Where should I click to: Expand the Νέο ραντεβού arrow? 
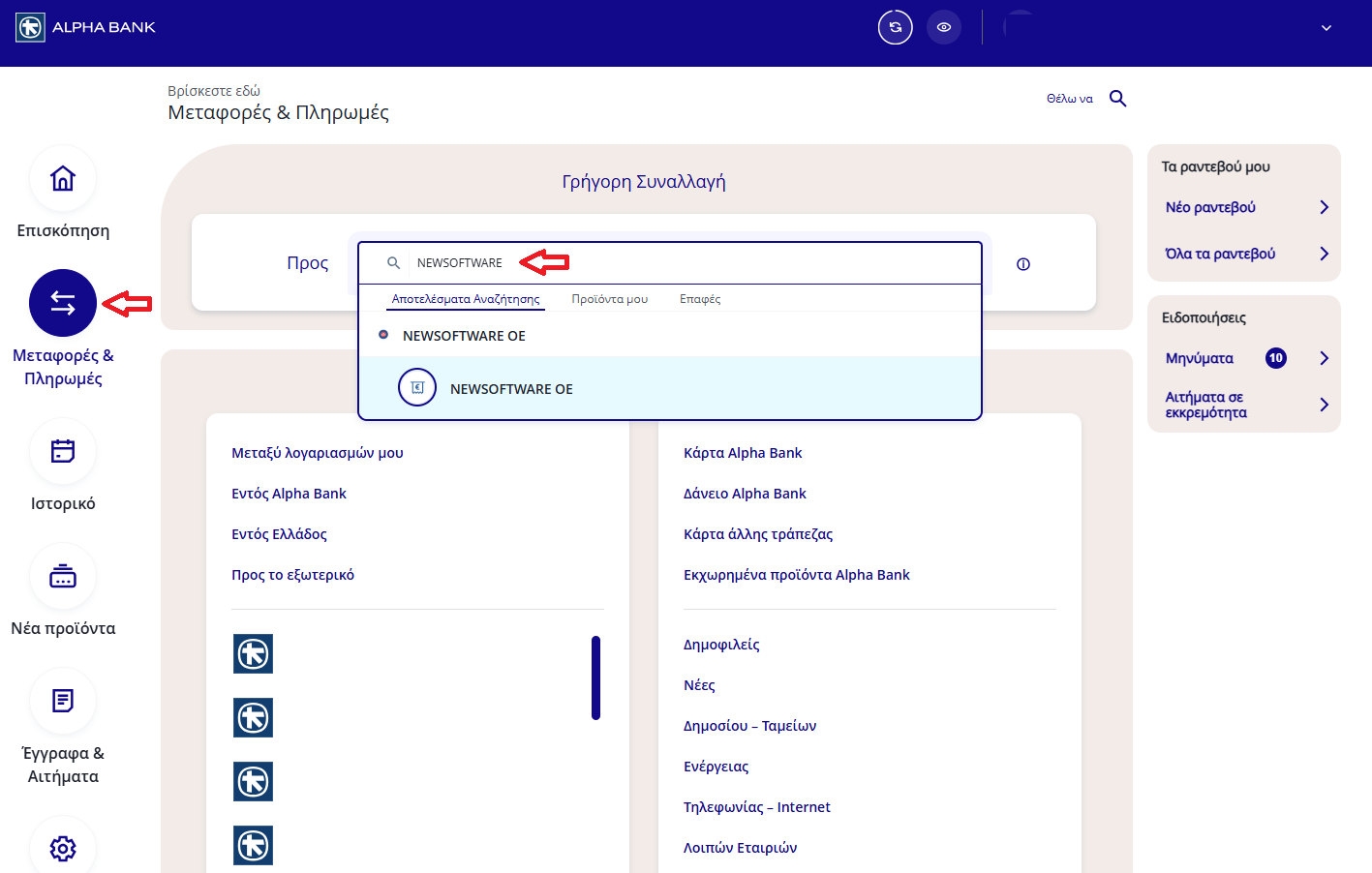pyautogui.click(x=1324, y=207)
